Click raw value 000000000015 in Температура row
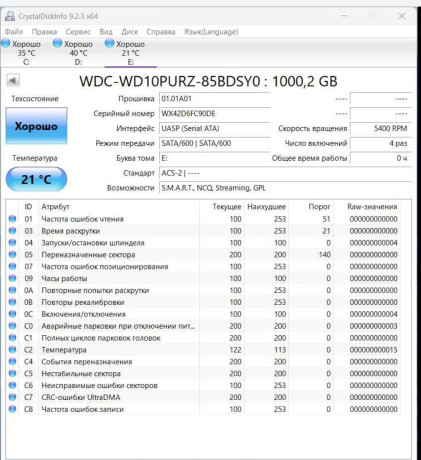This screenshot has height=460, width=421. pyautogui.click(x=373, y=350)
